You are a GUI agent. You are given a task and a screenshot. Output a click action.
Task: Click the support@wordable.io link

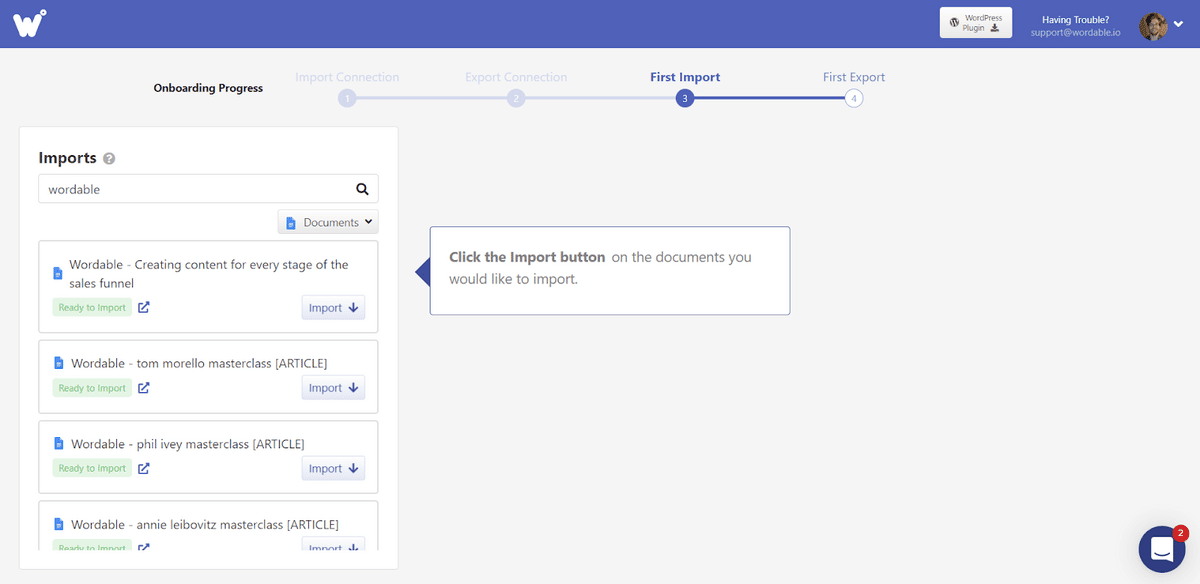(1075, 31)
